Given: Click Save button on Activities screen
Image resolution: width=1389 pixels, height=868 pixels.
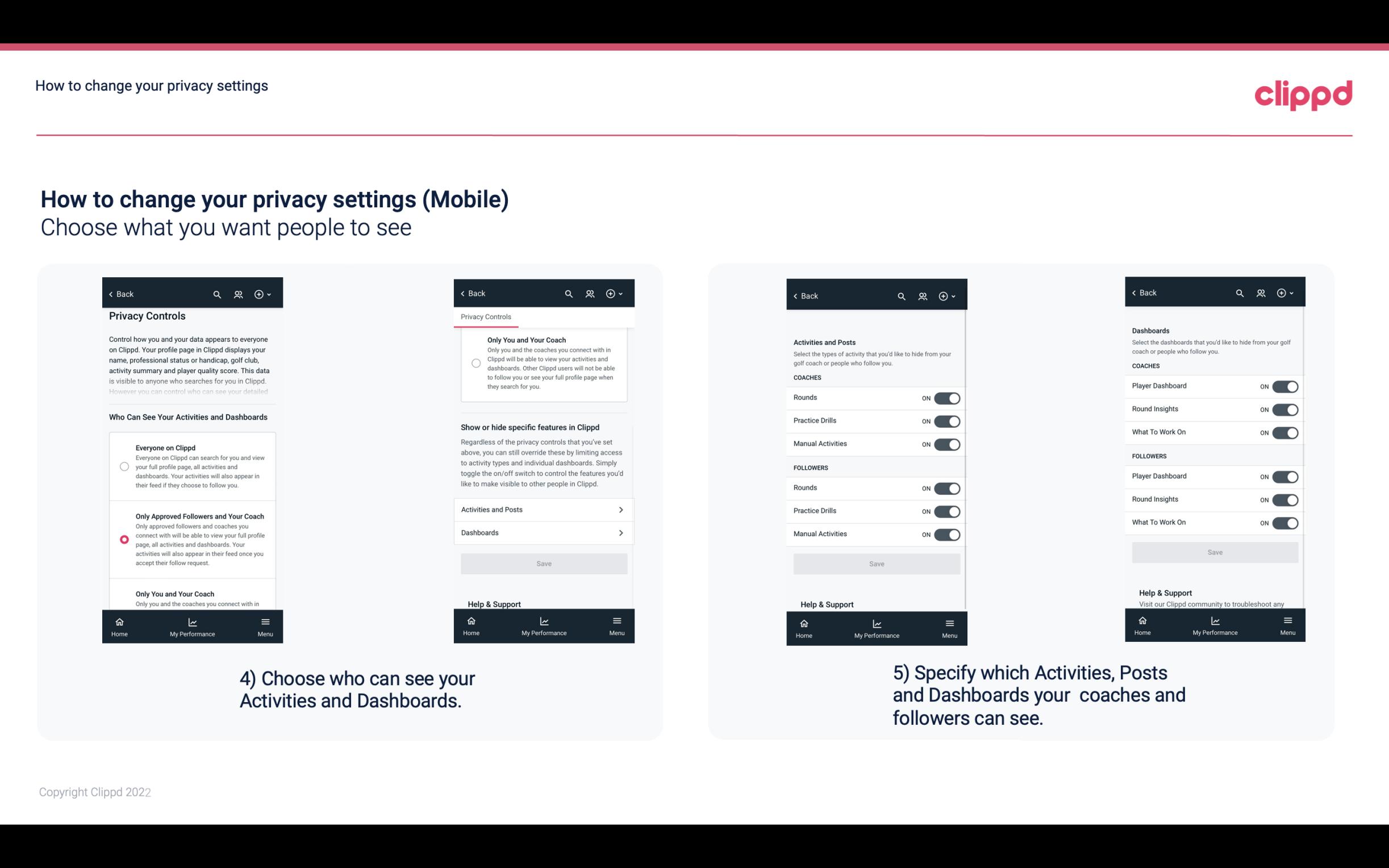Looking at the screenshot, I should click(875, 563).
